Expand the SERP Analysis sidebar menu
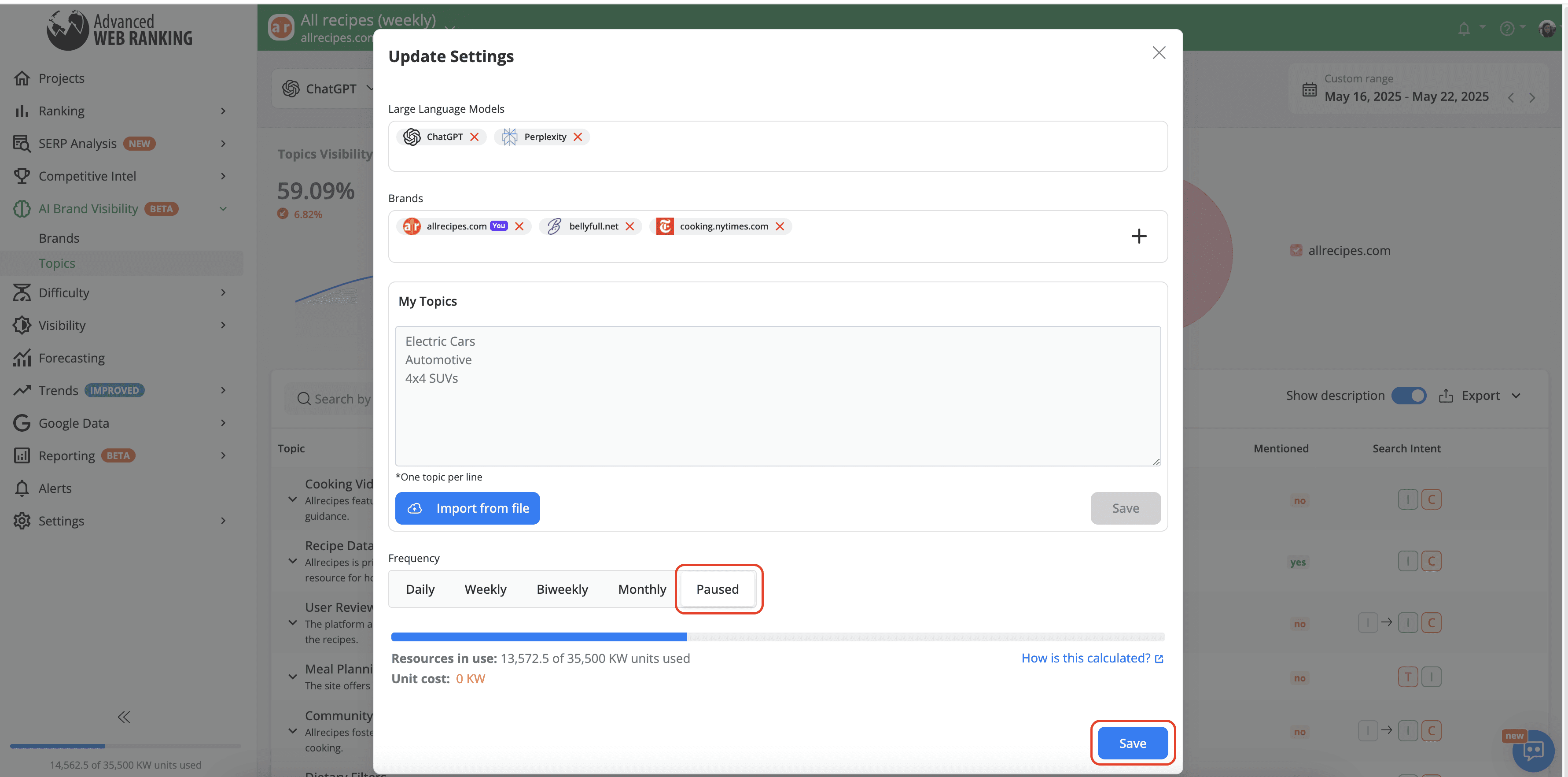 pyautogui.click(x=223, y=144)
